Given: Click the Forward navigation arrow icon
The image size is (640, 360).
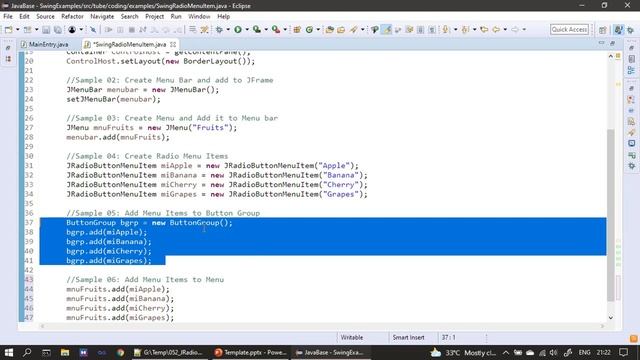Looking at the screenshot, I should [515, 30].
